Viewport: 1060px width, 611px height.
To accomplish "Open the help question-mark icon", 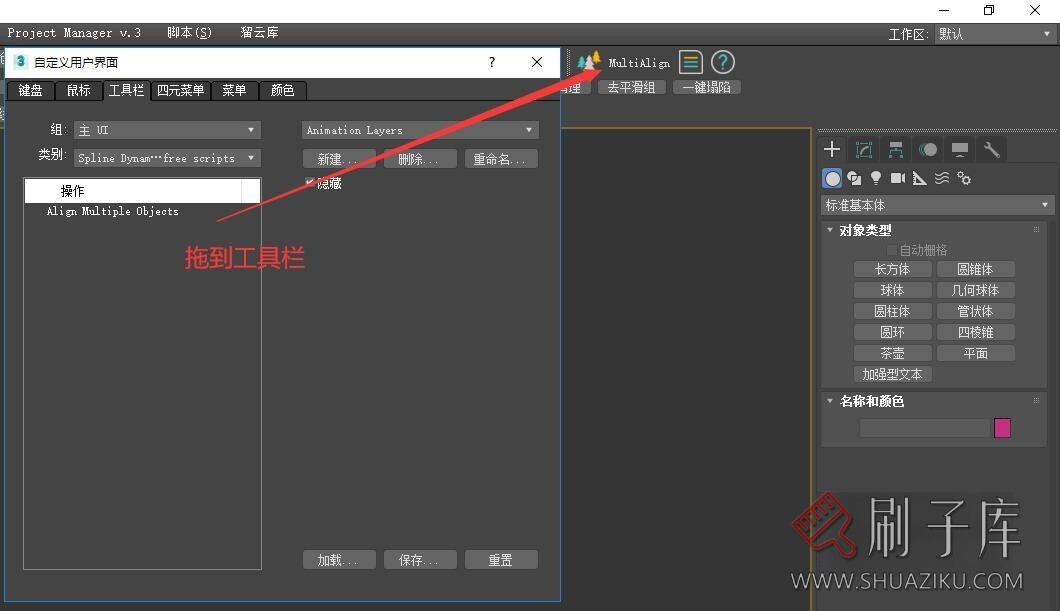I will pos(722,62).
